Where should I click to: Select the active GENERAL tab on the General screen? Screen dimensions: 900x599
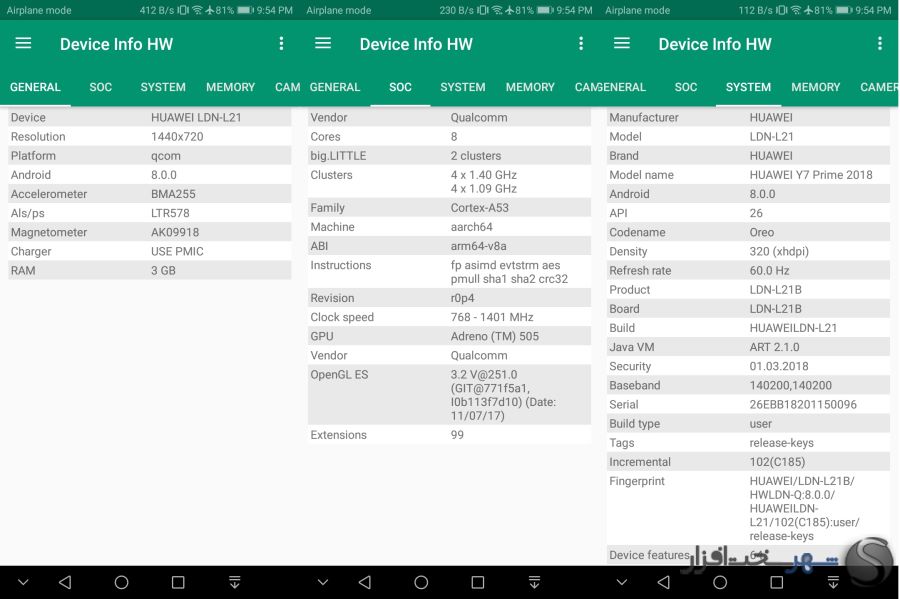pos(35,87)
